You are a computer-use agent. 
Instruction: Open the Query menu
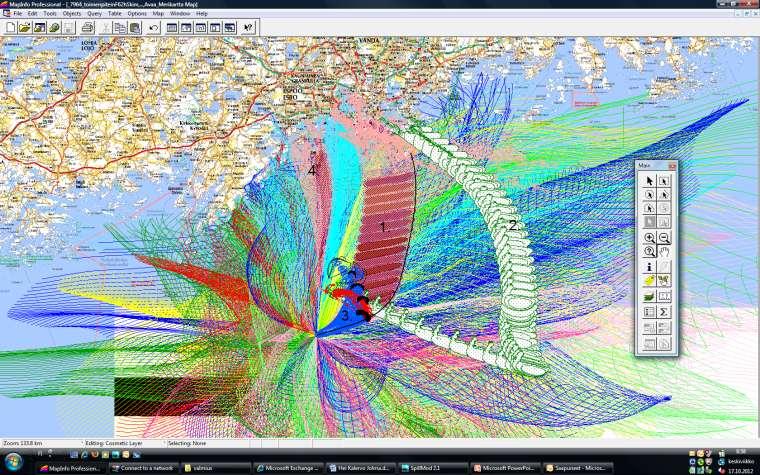click(94, 14)
